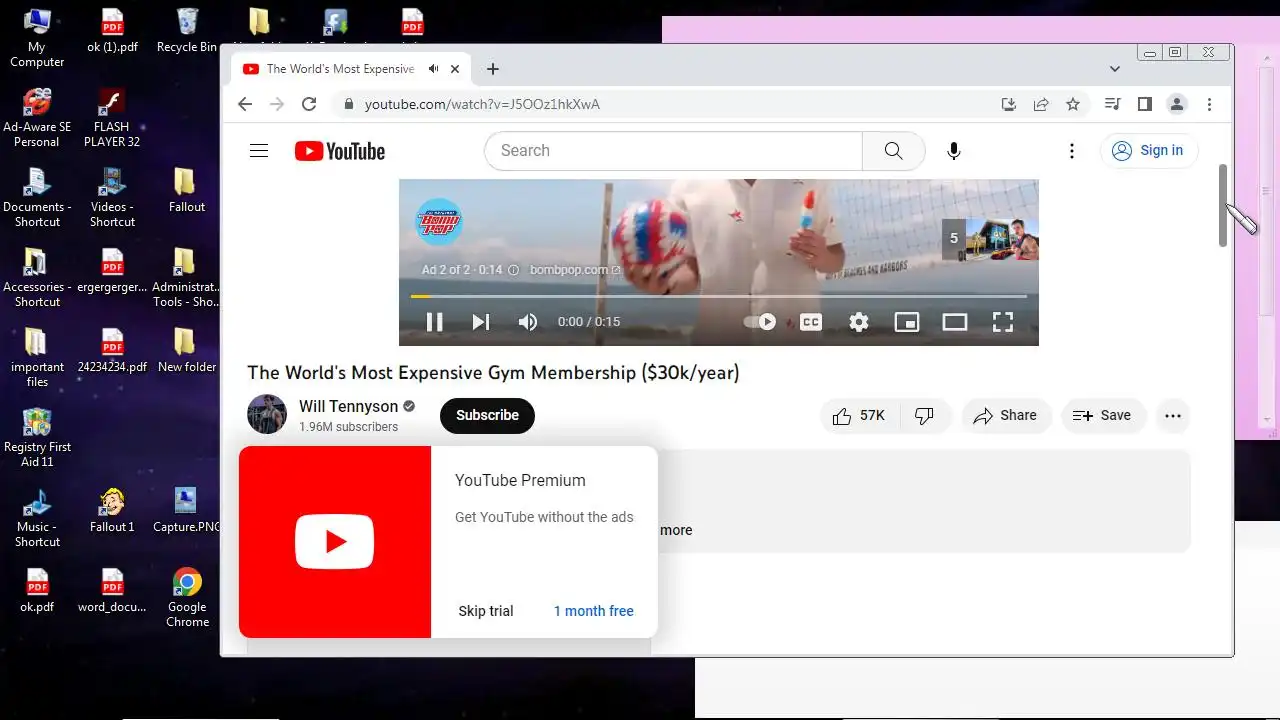
Task: Select the 24234234.pdf desktop file
Action: (x=112, y=350)
